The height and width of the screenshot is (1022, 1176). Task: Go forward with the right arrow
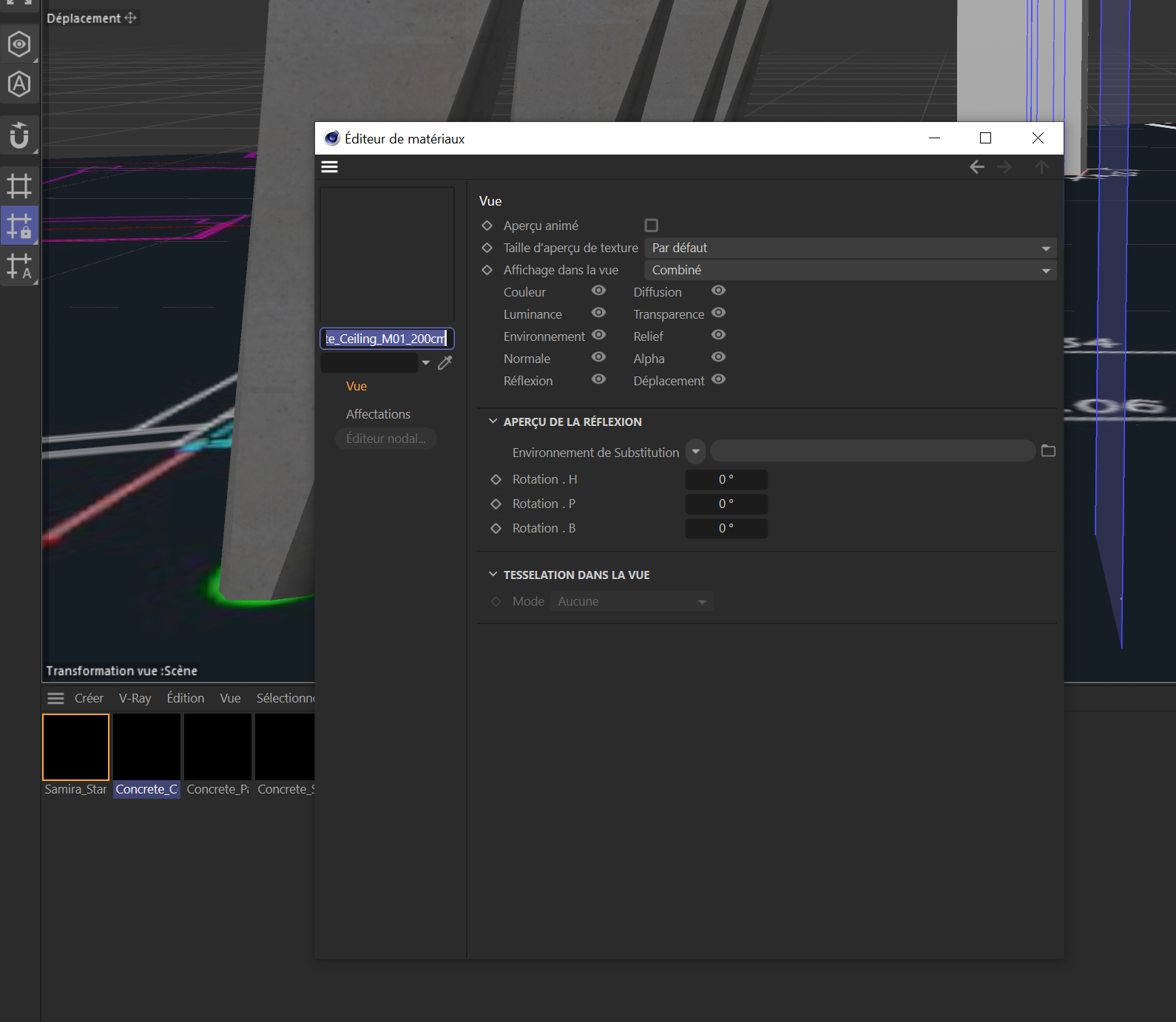click(1004, 167)
